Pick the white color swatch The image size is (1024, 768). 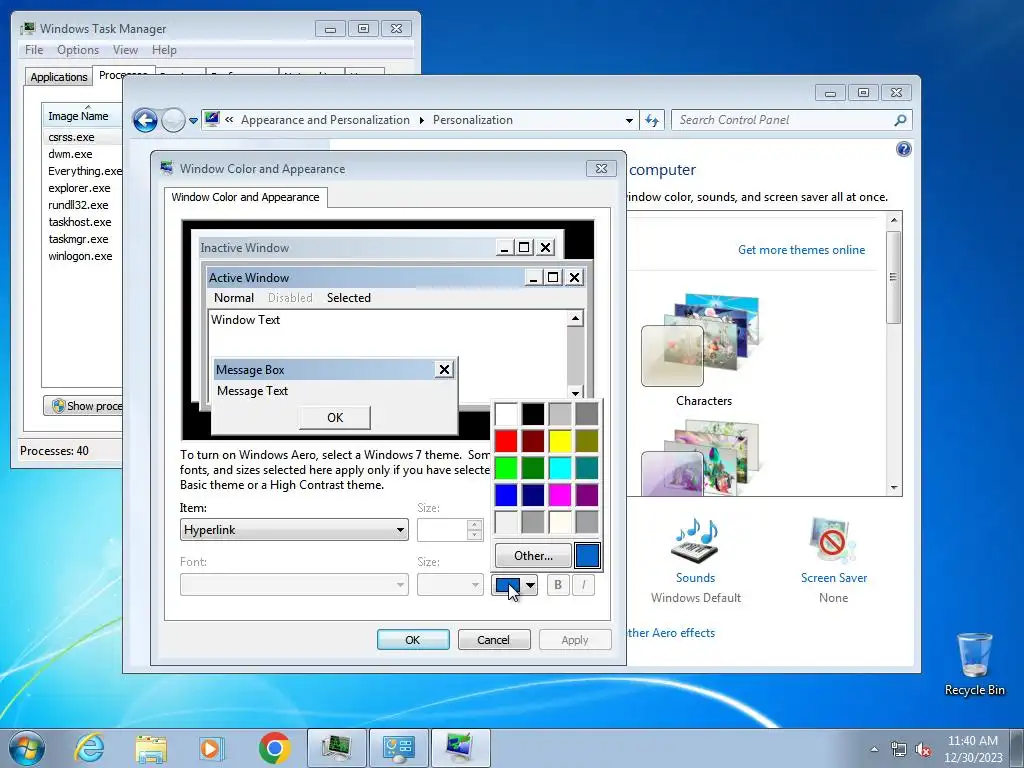tap(506, 413)
